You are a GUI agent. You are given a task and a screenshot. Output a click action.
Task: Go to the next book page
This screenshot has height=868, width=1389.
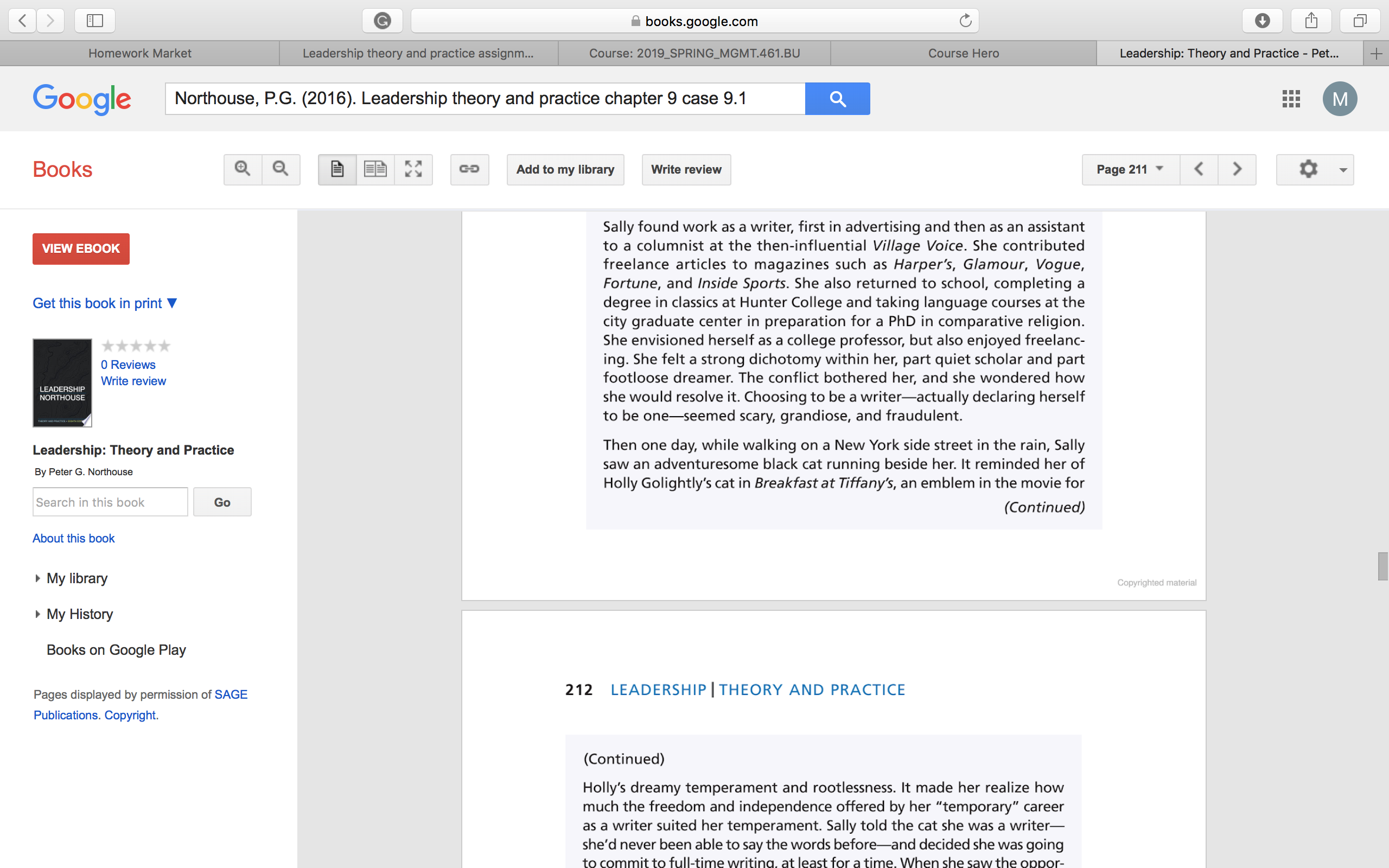[x=1237, y=169]
